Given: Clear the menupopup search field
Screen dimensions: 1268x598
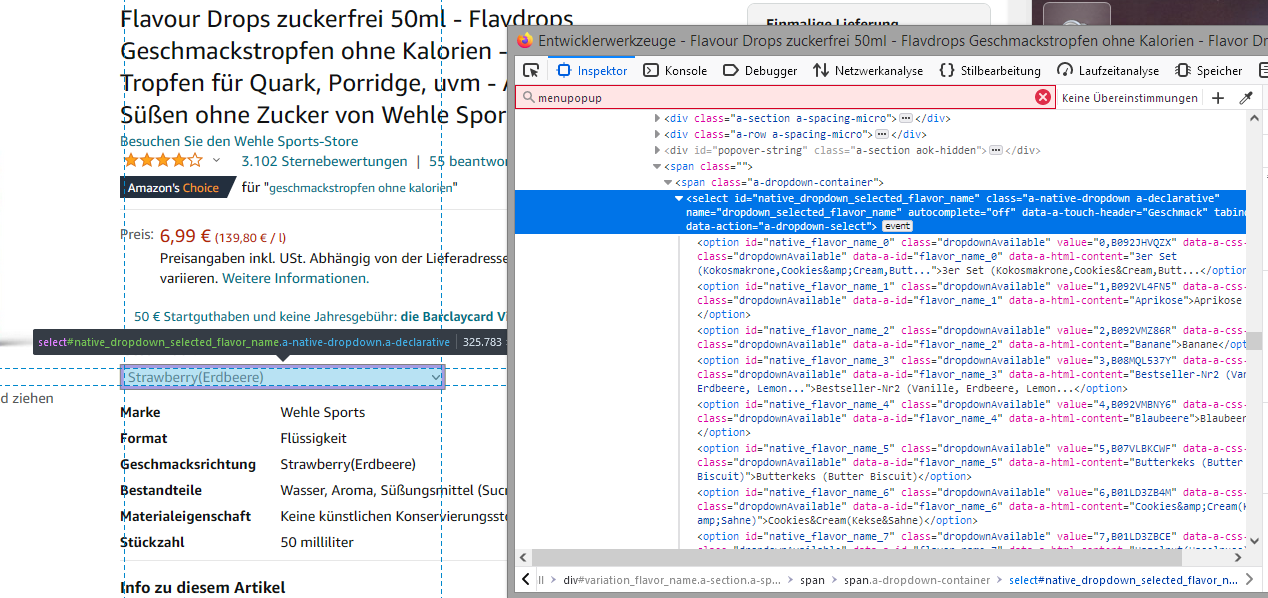Looking at the screenshot, I should click(x=1043, y=97).
